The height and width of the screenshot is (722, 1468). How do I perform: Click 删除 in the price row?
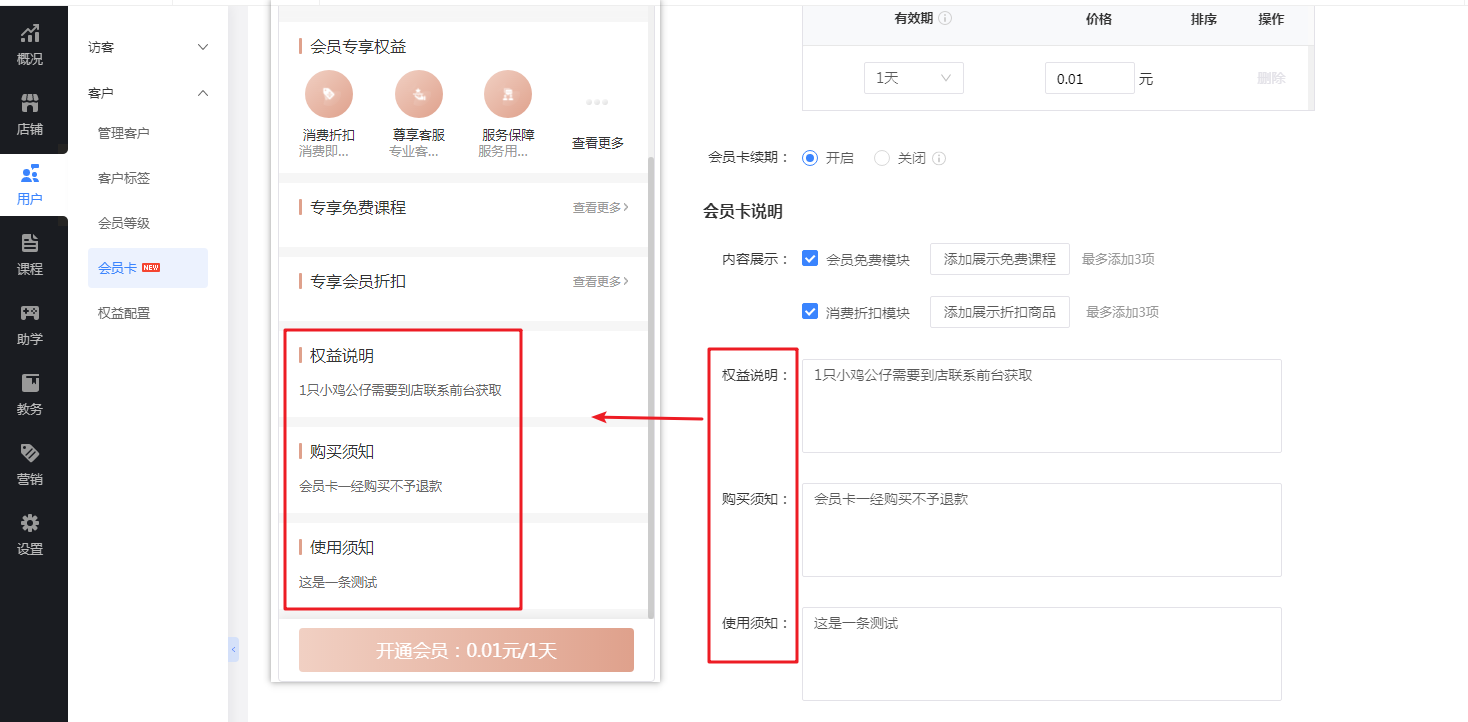pos(1271,78)
